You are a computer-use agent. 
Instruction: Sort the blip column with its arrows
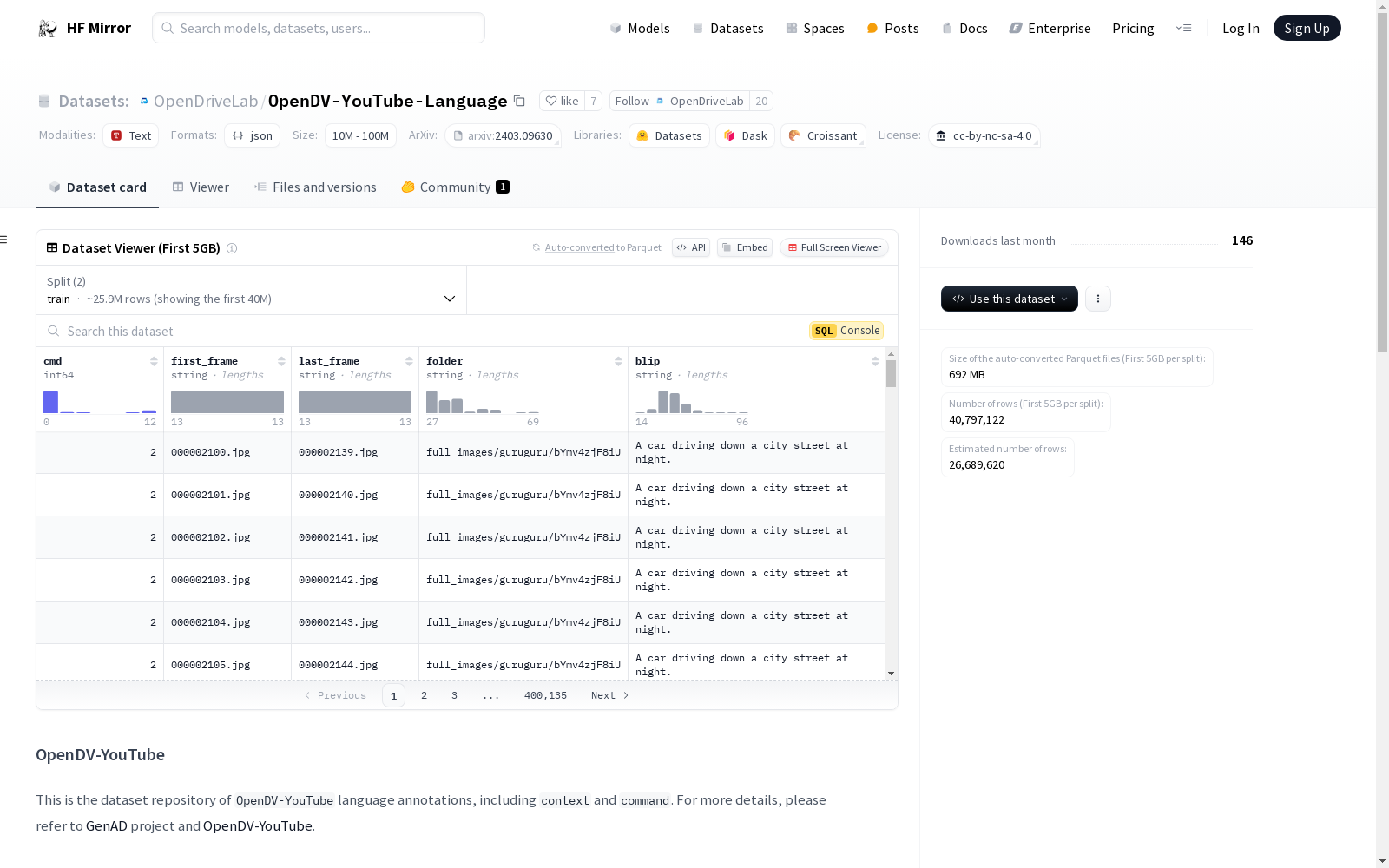[875, 361]
